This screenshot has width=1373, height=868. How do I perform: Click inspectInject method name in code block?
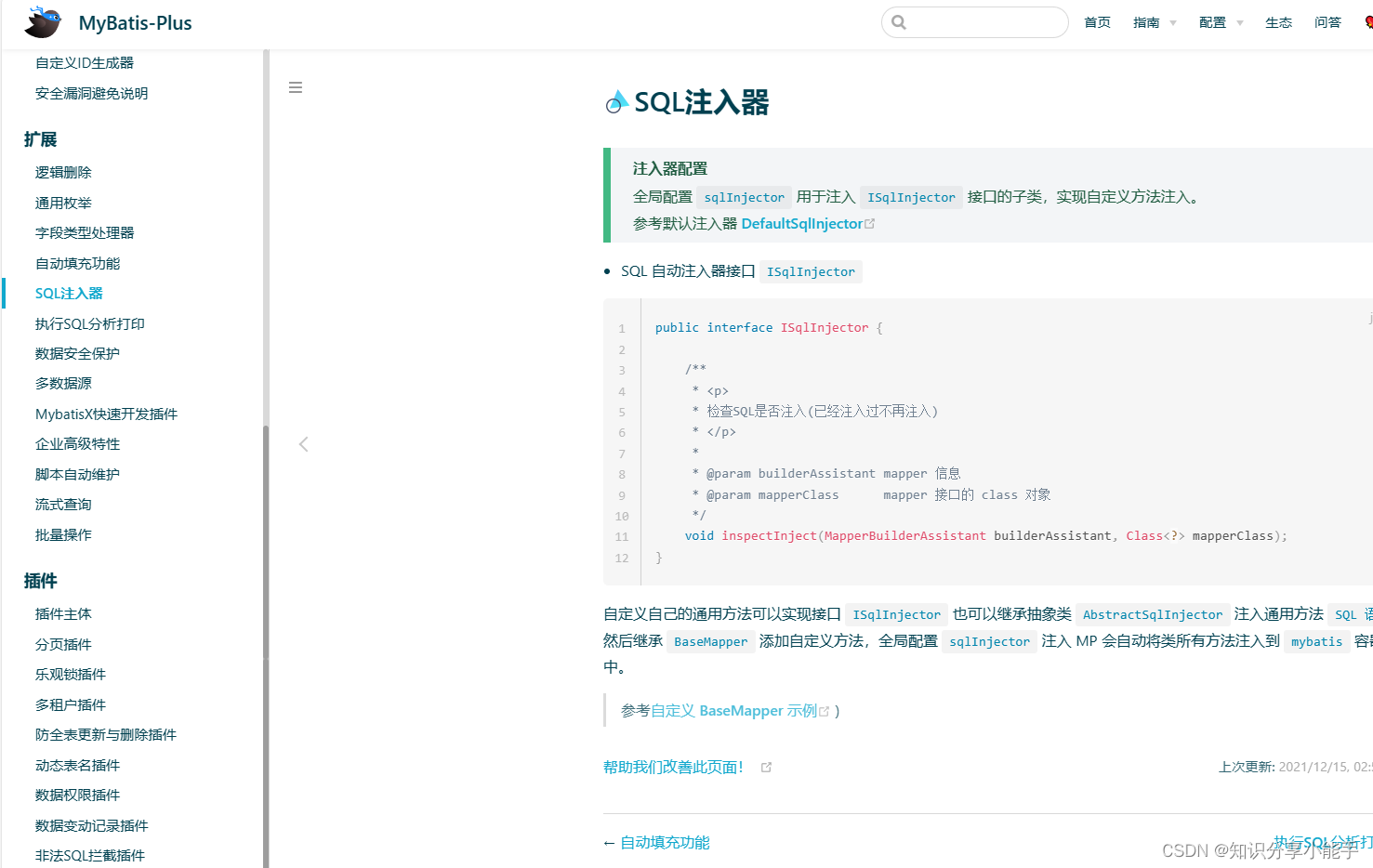tap(769, 536)
